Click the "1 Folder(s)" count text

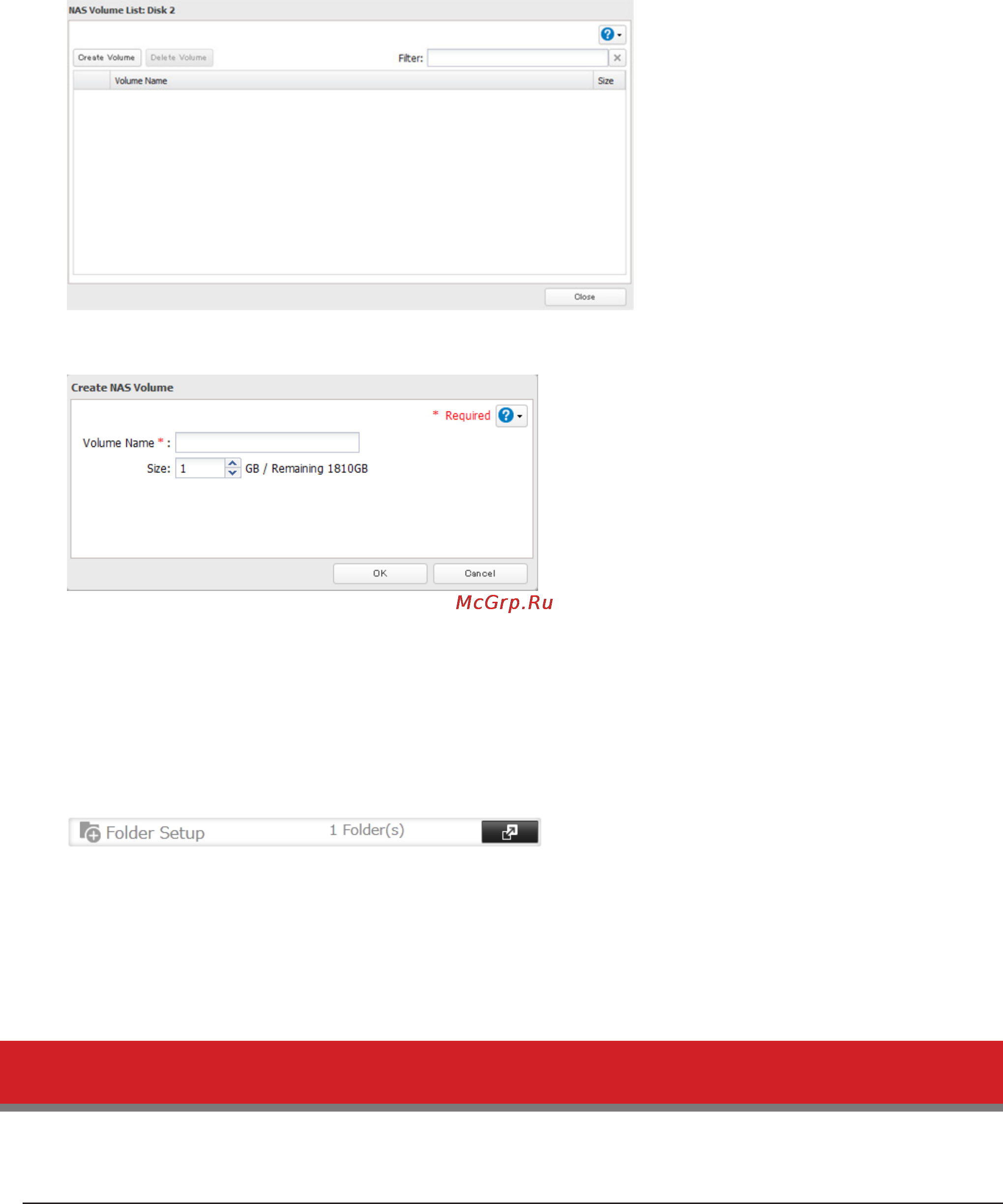367,830
